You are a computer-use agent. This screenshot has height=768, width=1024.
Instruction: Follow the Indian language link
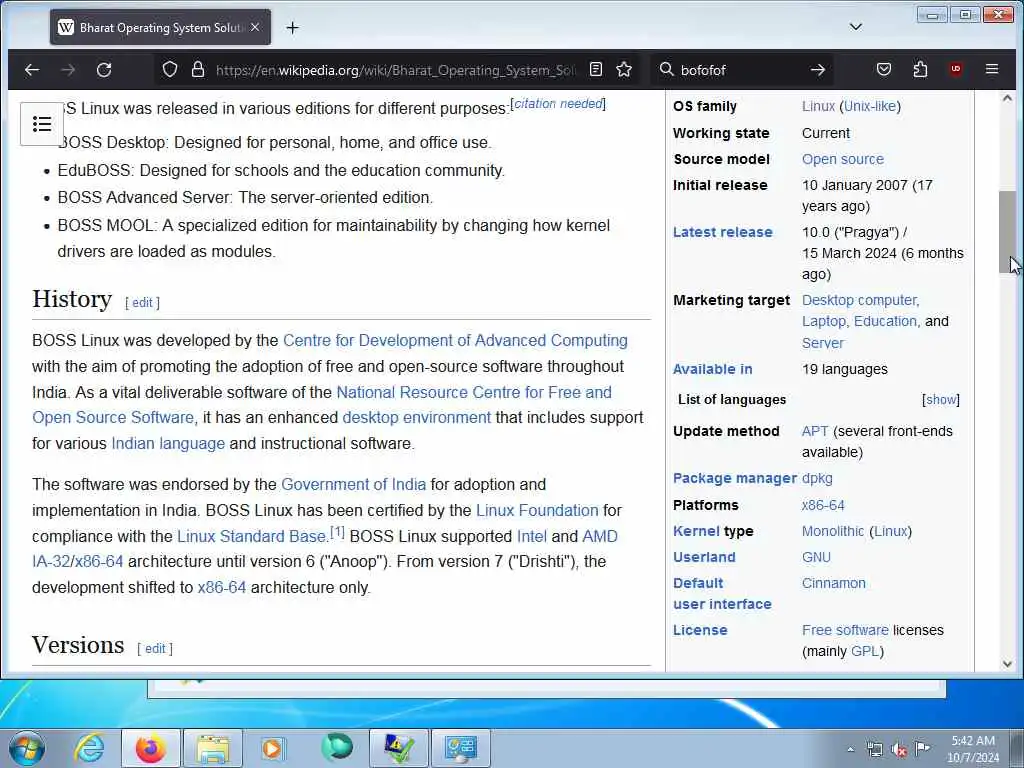168,443
